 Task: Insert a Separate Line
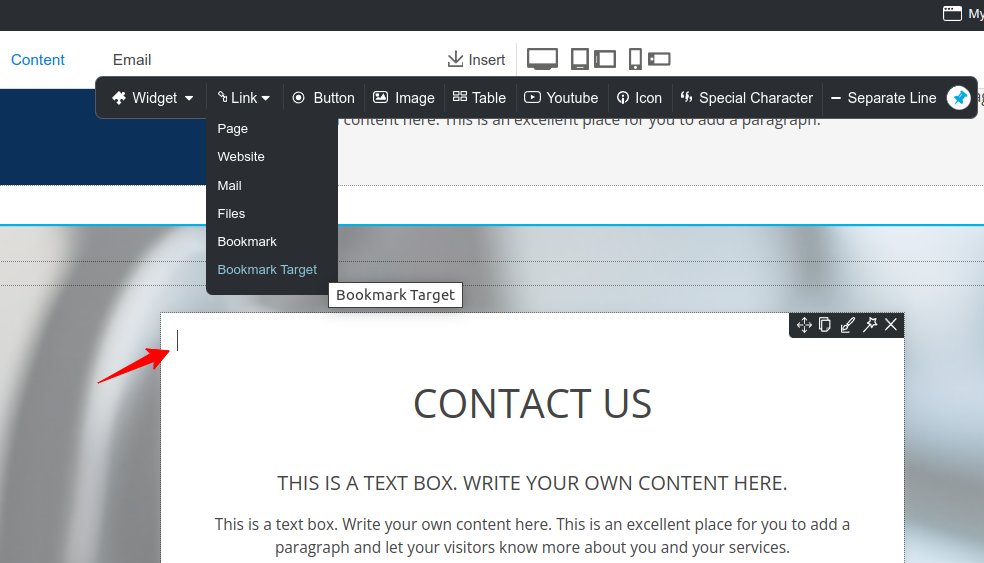coord(884,98)
